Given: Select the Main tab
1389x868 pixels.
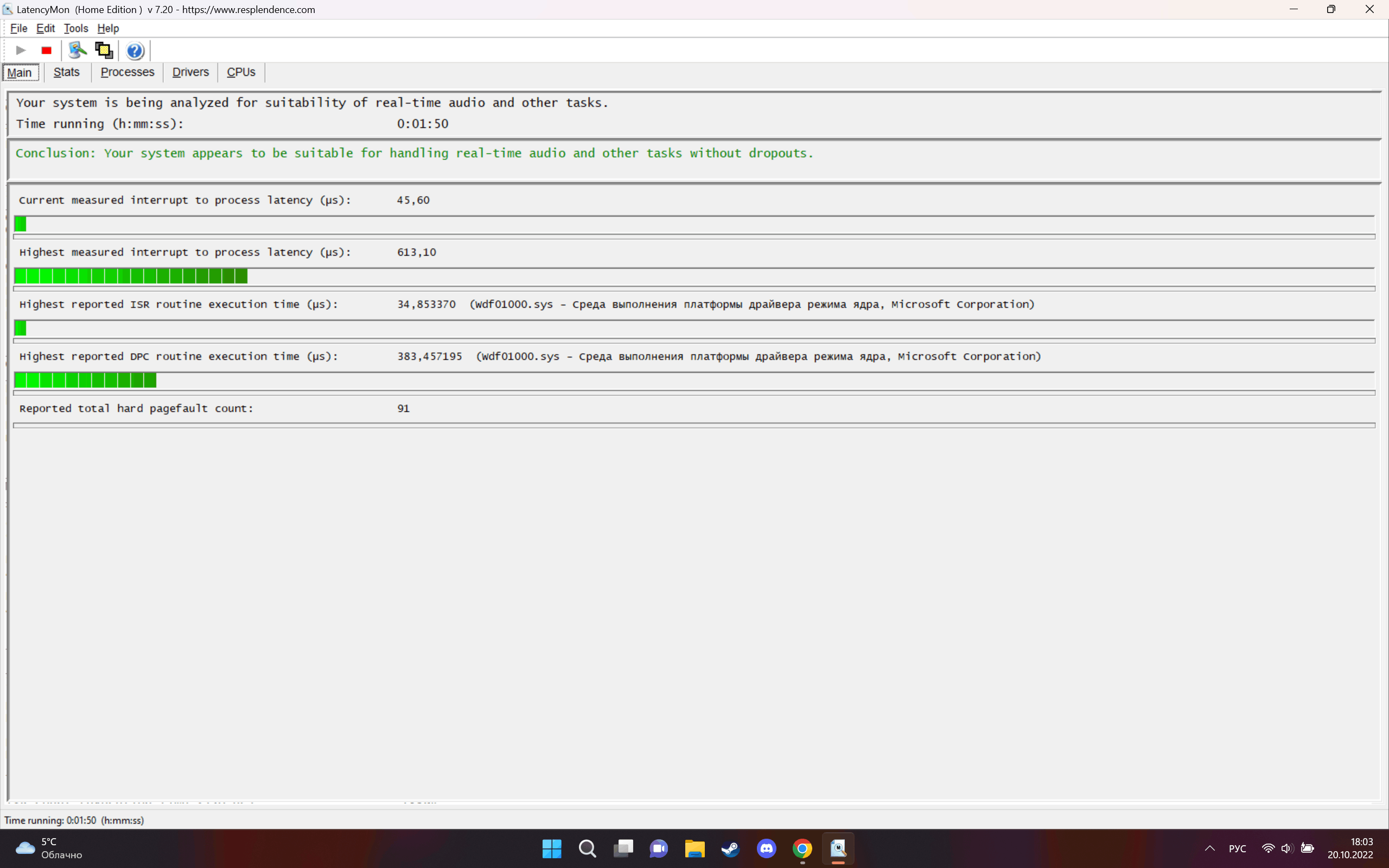Looking at the screenshot, I should pos(20,72).
